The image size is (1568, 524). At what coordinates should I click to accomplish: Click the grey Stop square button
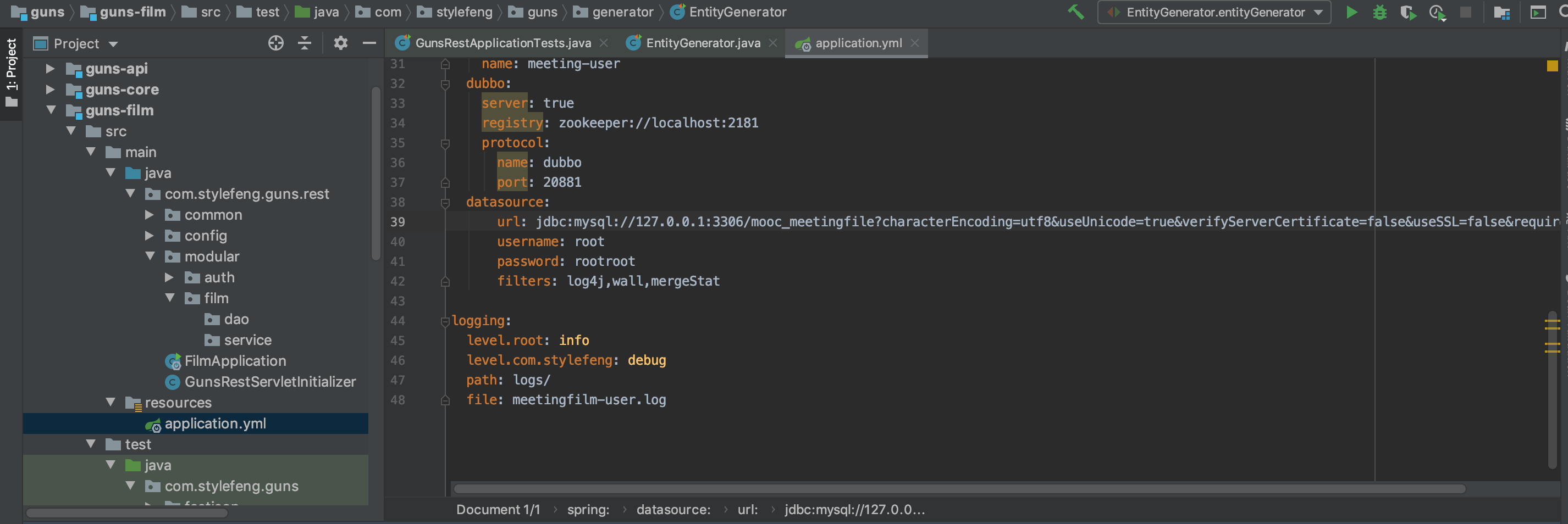coord(1466,12)
